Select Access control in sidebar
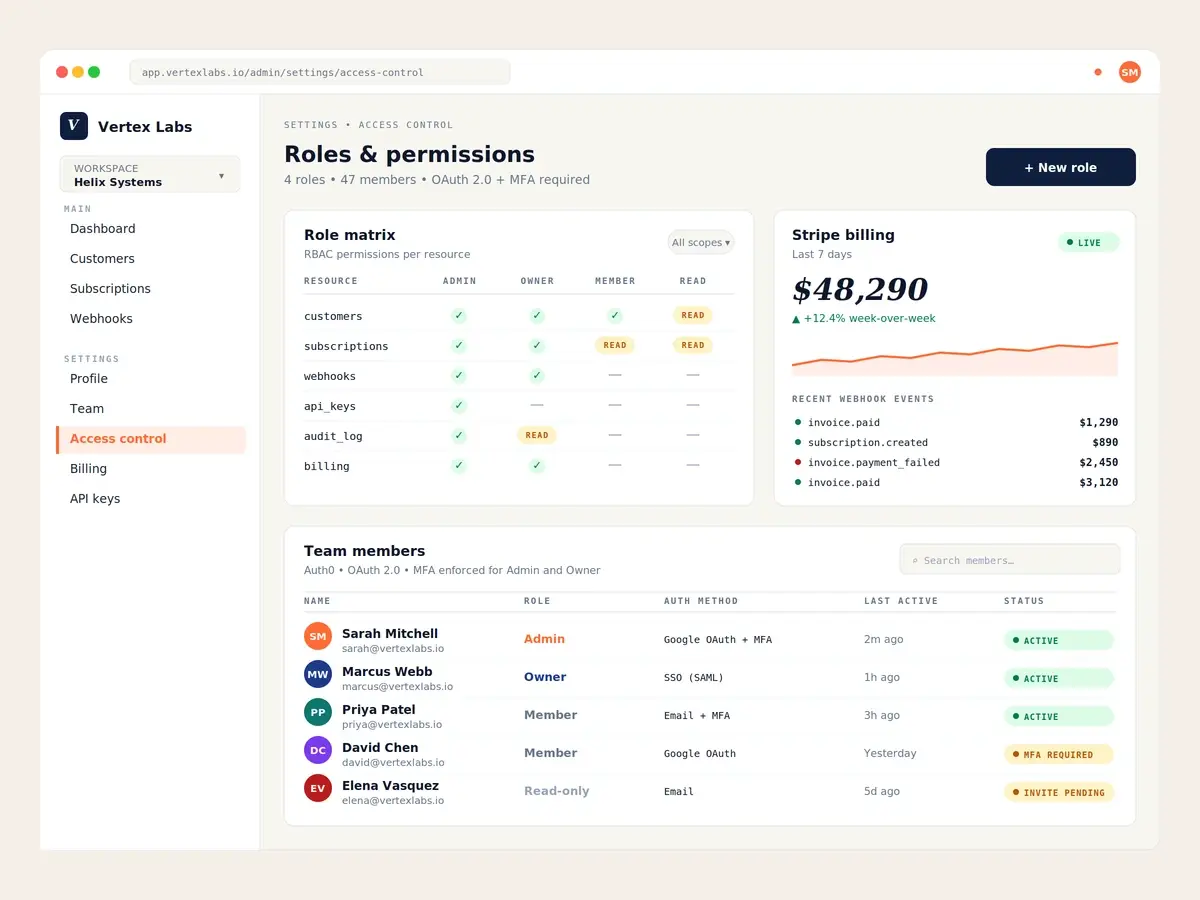This screenshot has width=1200, height=900. [x=151, y=439]
